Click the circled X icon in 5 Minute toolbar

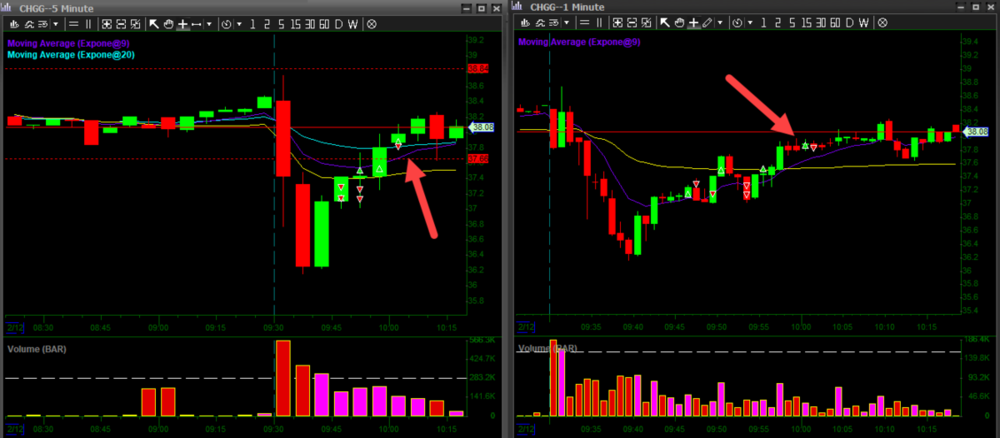click(371, 23)
